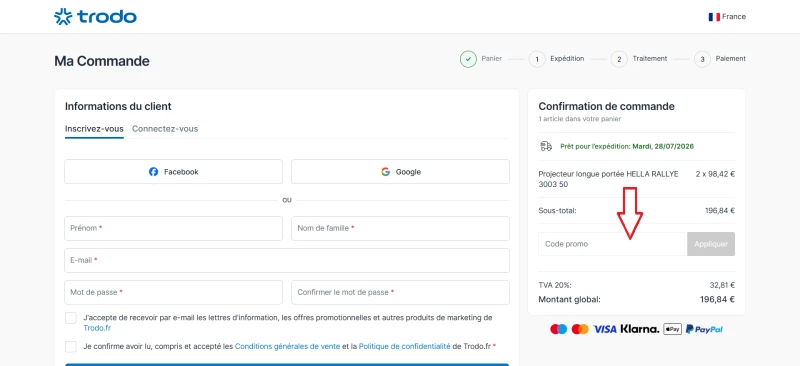Click the Klarna payment logo

click(640, 329)
